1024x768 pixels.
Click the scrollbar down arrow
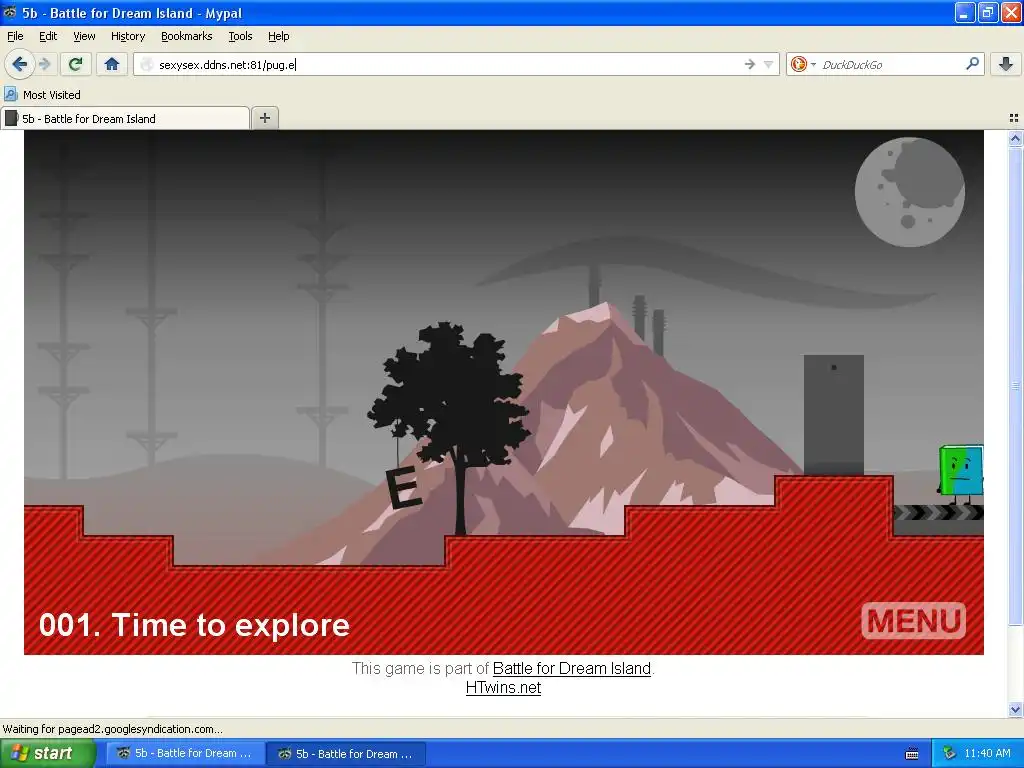coord(1015,709)
